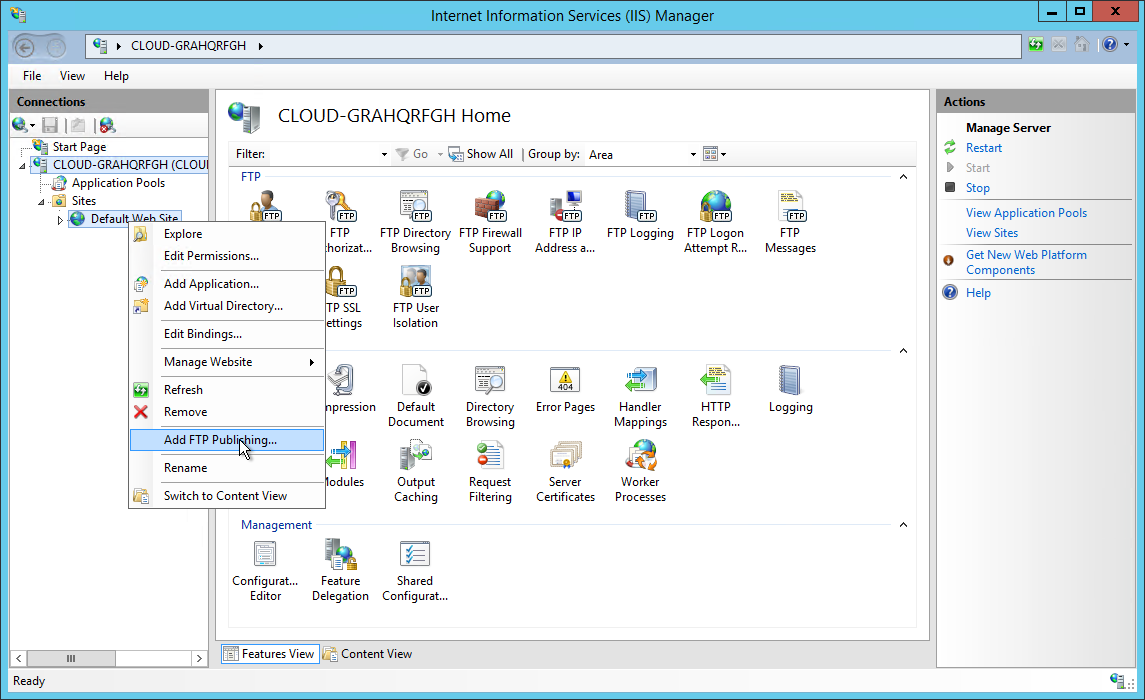Click View Sites link
The image size is (1145, 700).
[992, 233]
